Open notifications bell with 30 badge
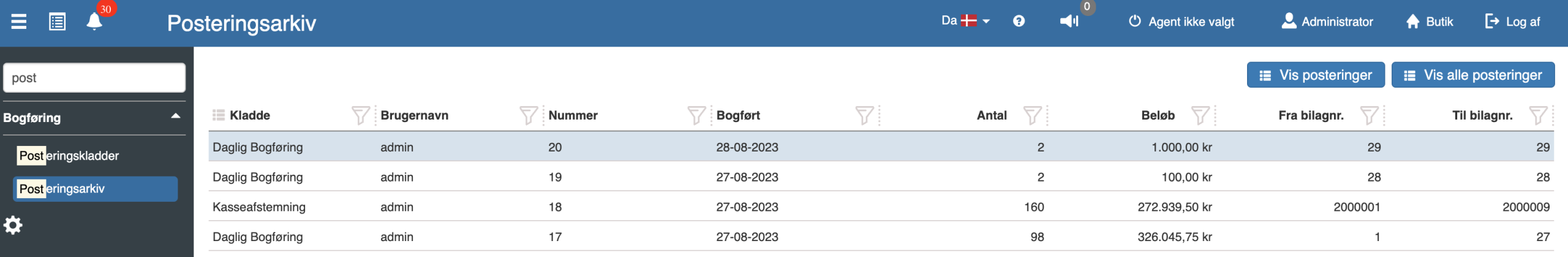This screenshot has height=257, width=1568. point(94,21)
